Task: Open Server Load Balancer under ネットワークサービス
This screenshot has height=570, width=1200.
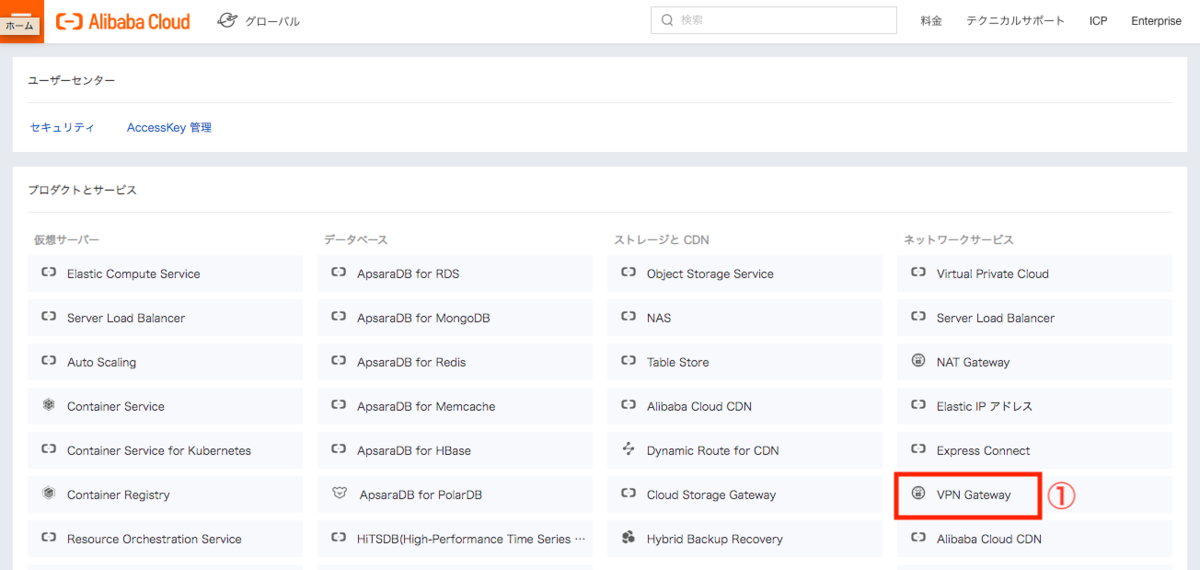Action: pos(1034,318)
